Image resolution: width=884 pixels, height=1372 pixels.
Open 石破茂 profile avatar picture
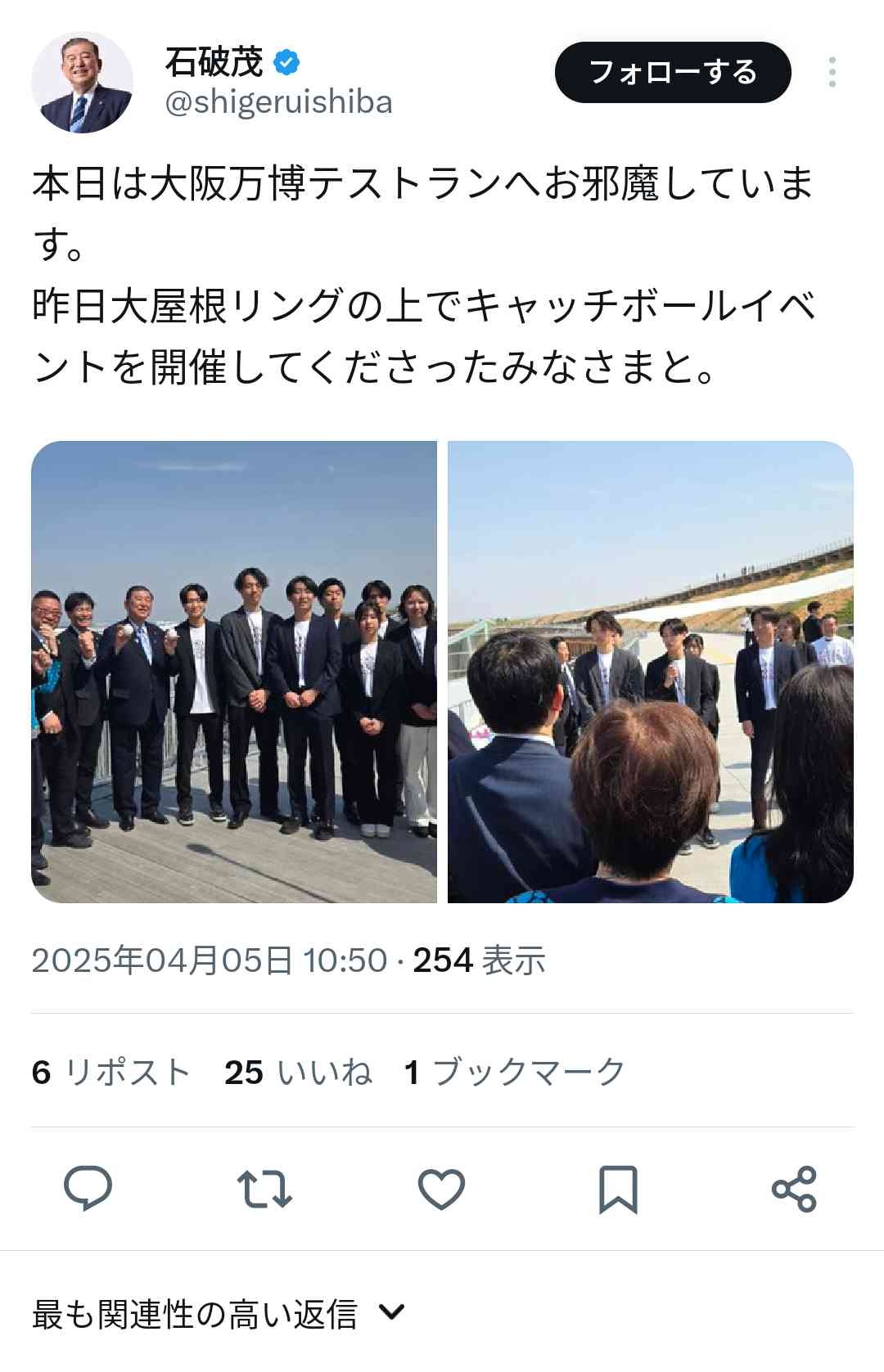coord(82,83)
